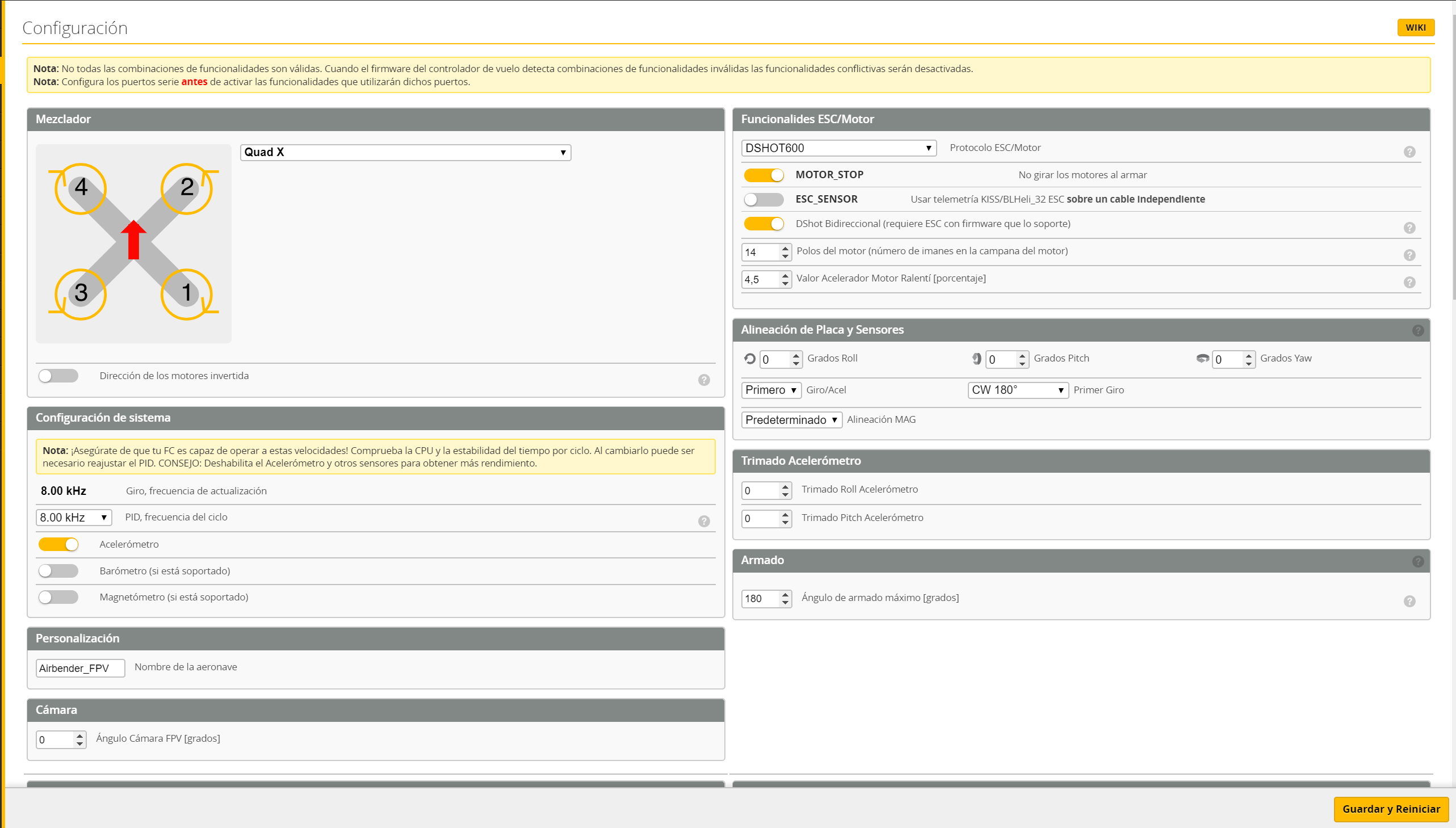Image resolution: width=1456 pixels, height=828 pixels.
Task: Click help icon for inverted motor direction
Action: 703,380
